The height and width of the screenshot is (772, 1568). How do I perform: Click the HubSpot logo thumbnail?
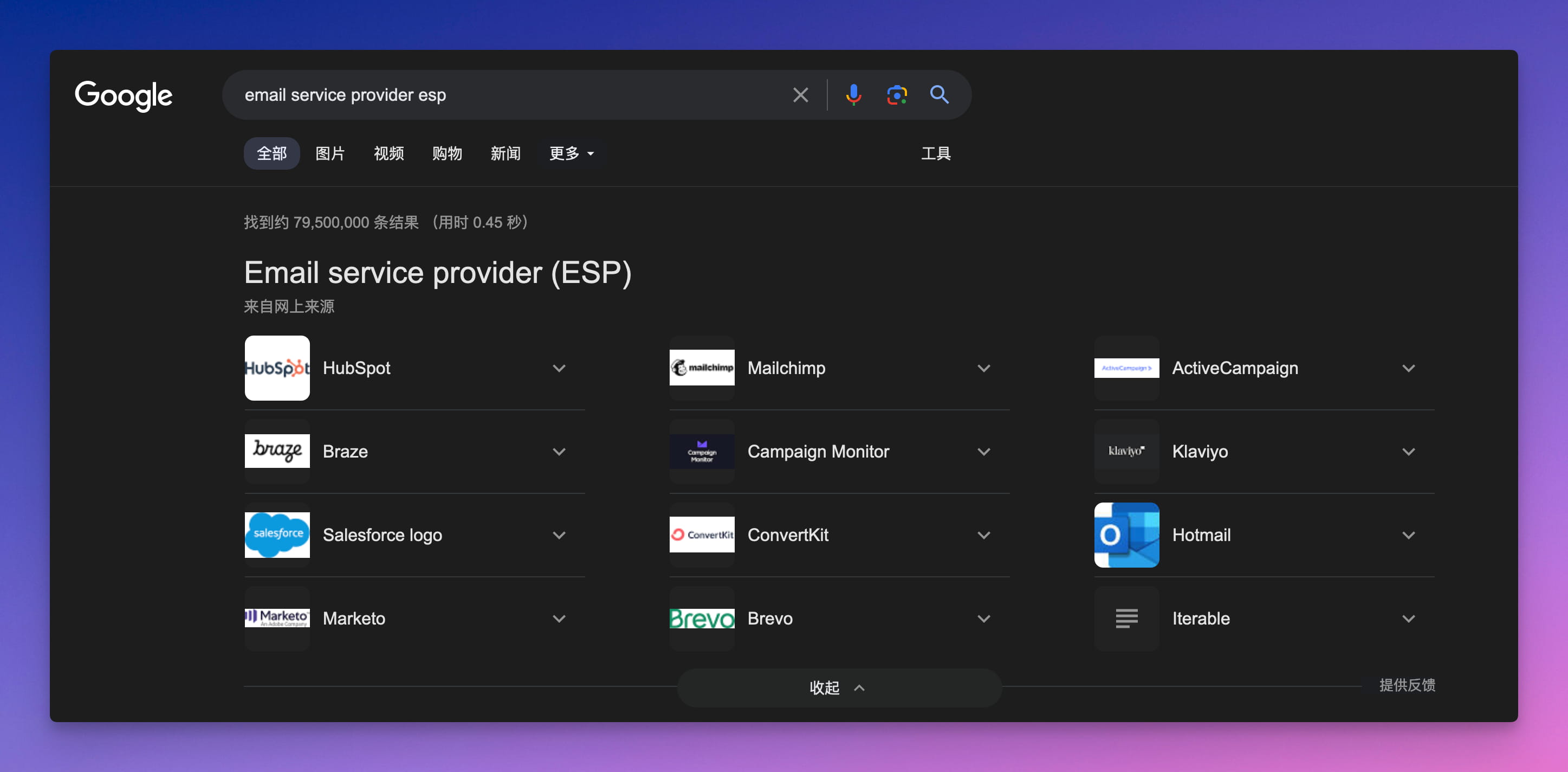tap(277, 368)
